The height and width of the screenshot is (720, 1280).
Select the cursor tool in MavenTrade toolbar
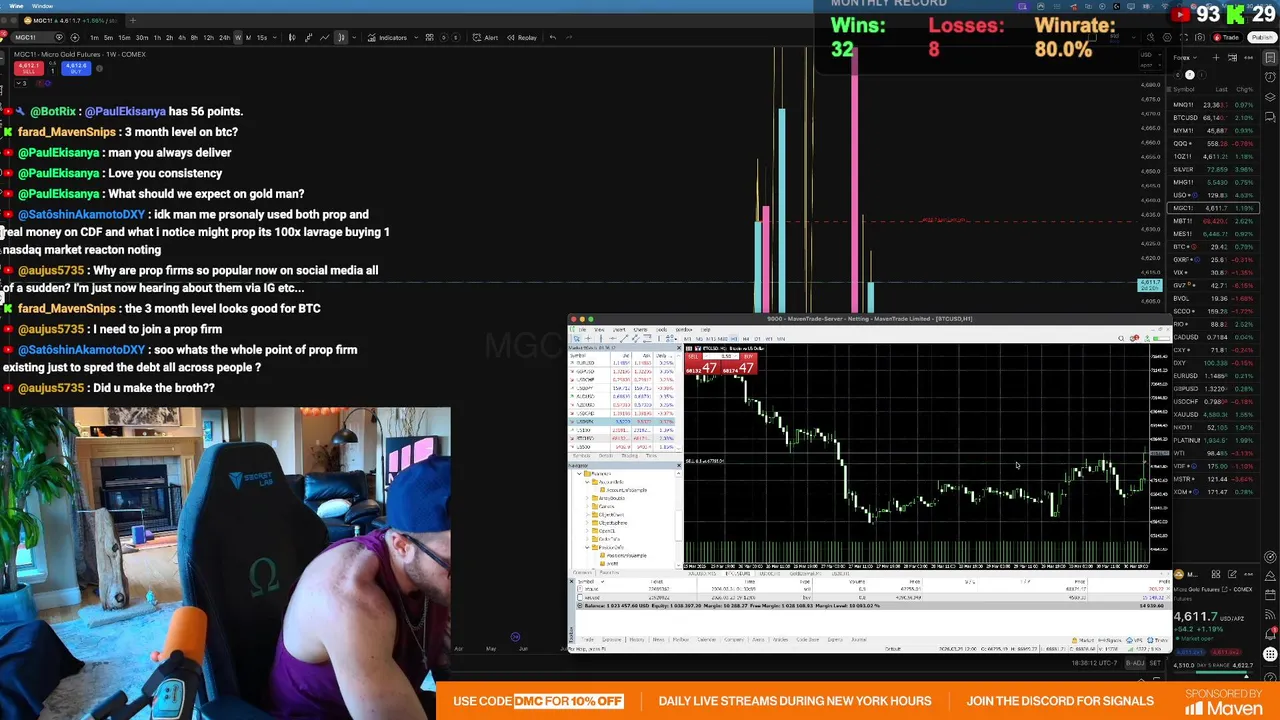(577, 339)
